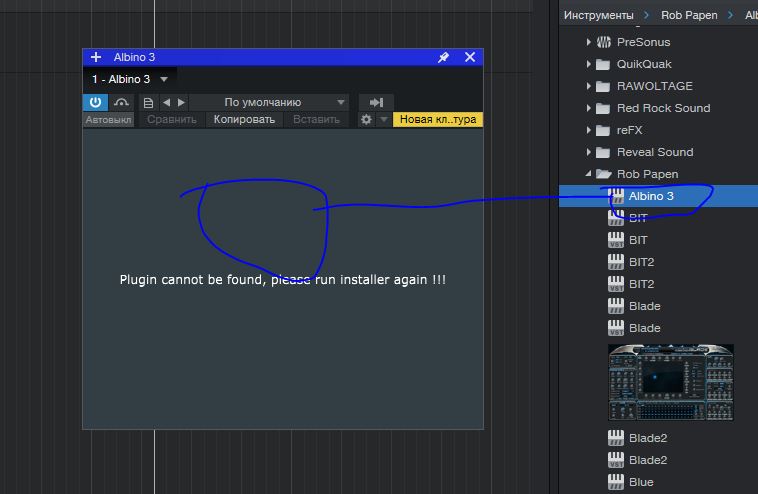The width and height of the screenshot is (758, 494).
Task: Select the Blue instrument in browser
Action: pyautogui.click(x=641, y=482)
